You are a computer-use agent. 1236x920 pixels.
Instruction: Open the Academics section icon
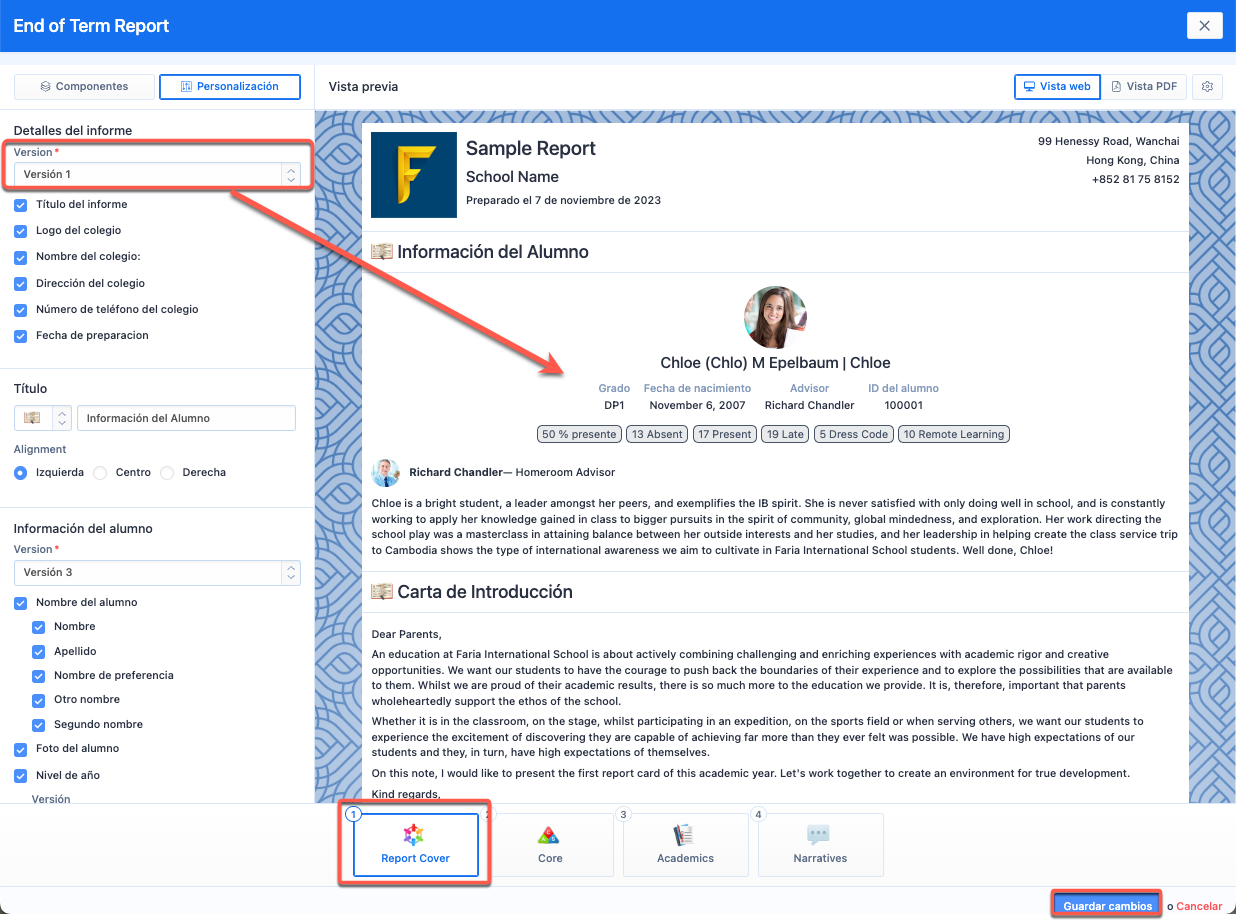(x=685, y=834)
